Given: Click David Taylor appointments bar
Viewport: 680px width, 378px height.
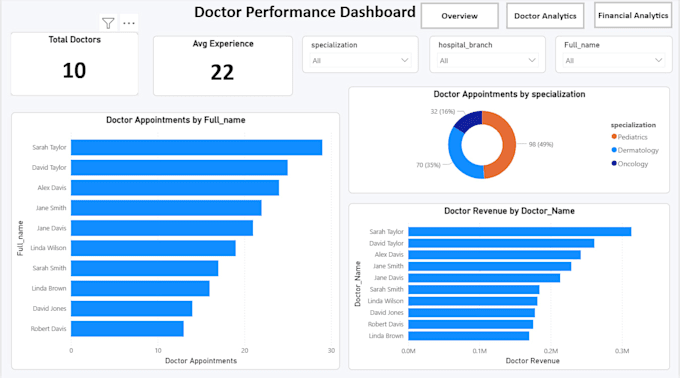Looking at the screenshot, I should click(179, 167).
